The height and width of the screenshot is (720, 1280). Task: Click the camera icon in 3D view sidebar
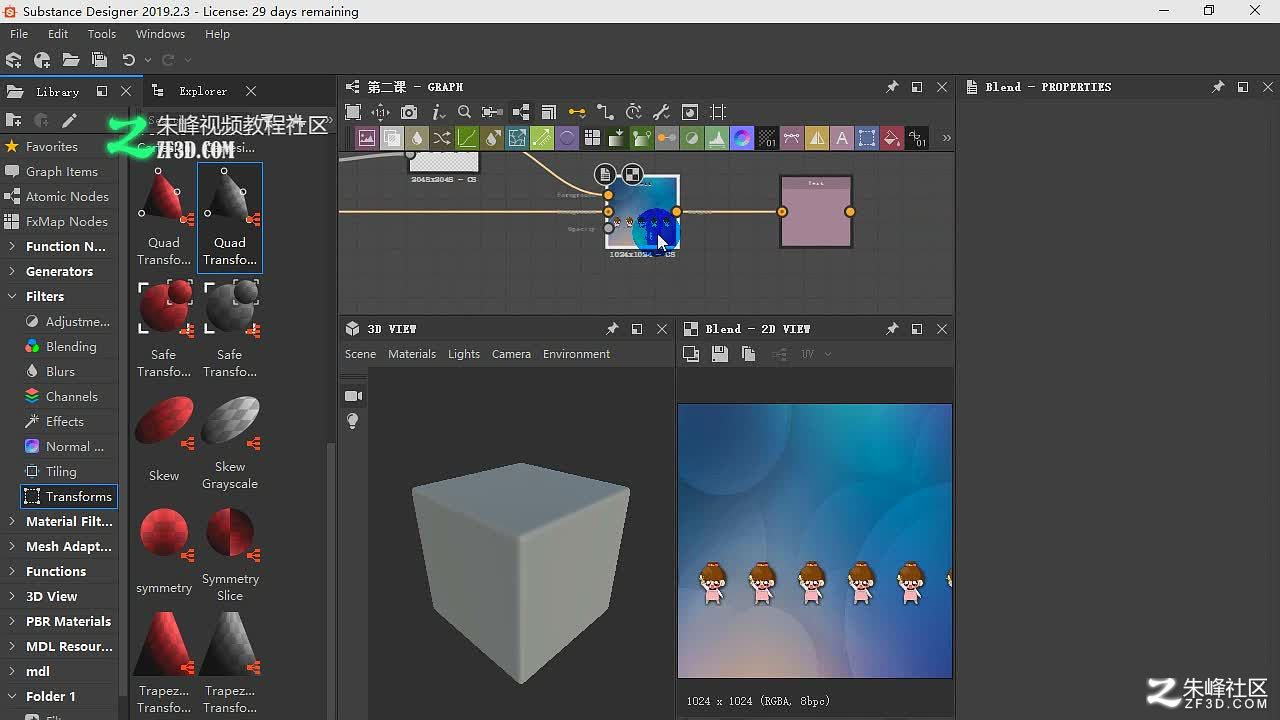pyautogui.click(x=353, y=396)
